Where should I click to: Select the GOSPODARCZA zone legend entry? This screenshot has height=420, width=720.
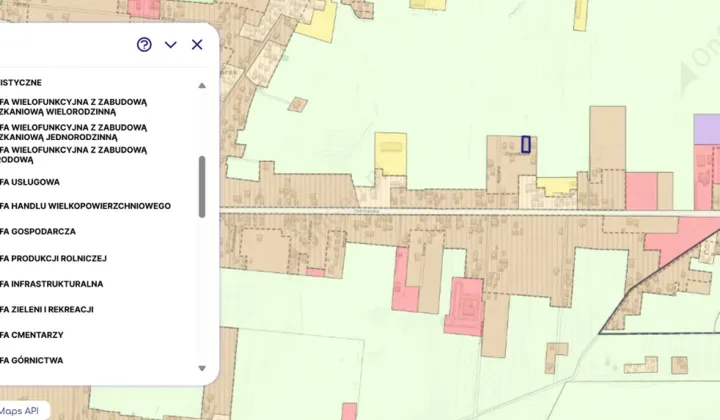38,231
